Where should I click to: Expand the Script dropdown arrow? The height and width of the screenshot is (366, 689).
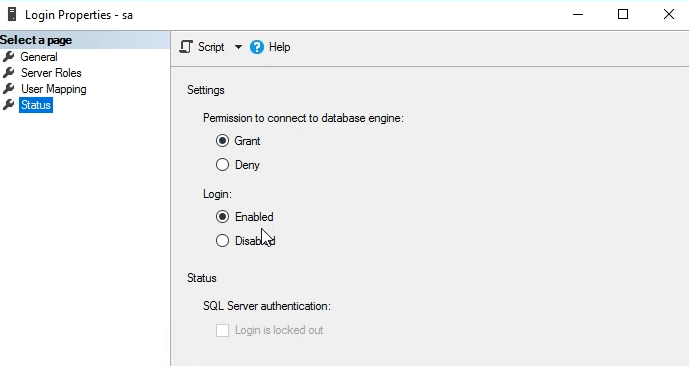[x=238, y=47]
